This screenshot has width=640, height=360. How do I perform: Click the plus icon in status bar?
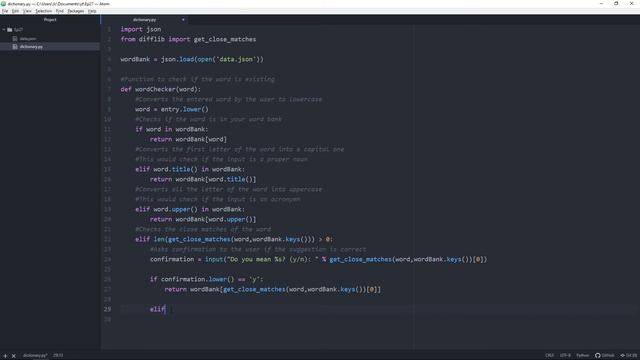point(5,356)
